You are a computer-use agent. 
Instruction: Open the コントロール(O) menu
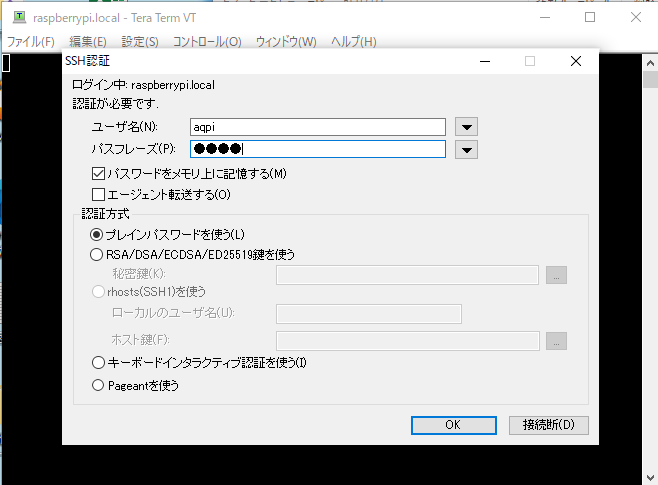207,42
